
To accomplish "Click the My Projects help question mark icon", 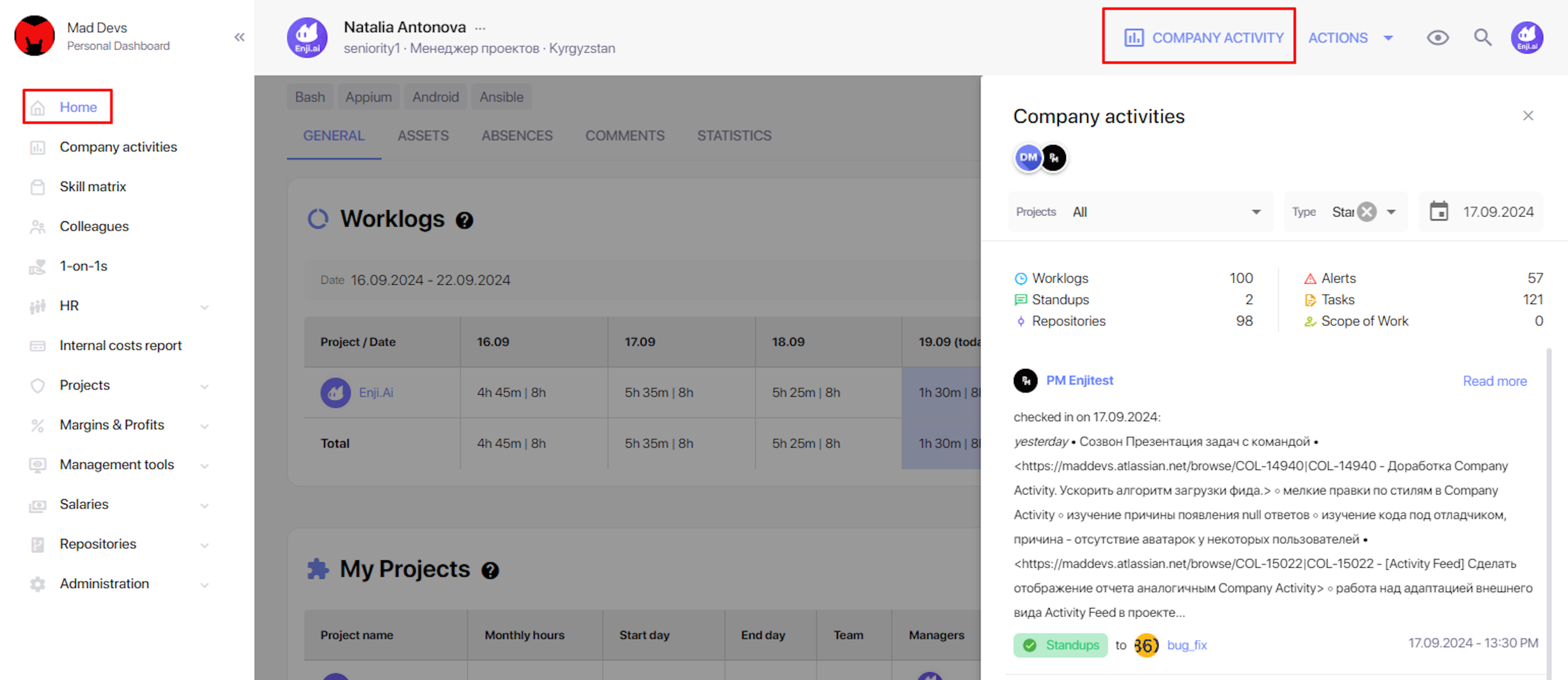I will coord(490,571).
